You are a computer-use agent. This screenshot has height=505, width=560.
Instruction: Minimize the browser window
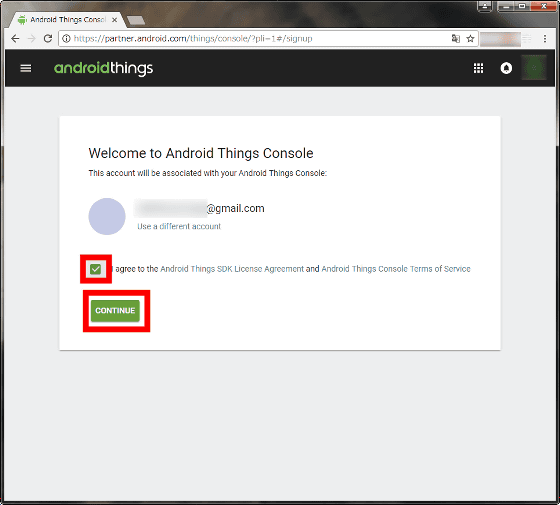tap(506, 6)
